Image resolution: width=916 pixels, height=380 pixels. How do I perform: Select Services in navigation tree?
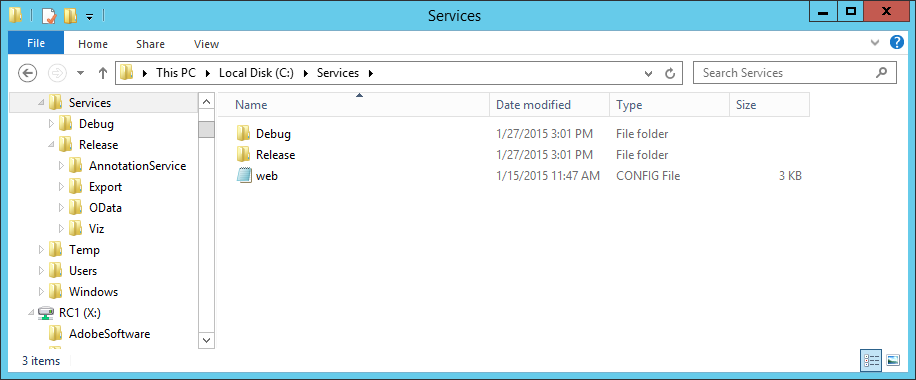click(x=90, y=103)
